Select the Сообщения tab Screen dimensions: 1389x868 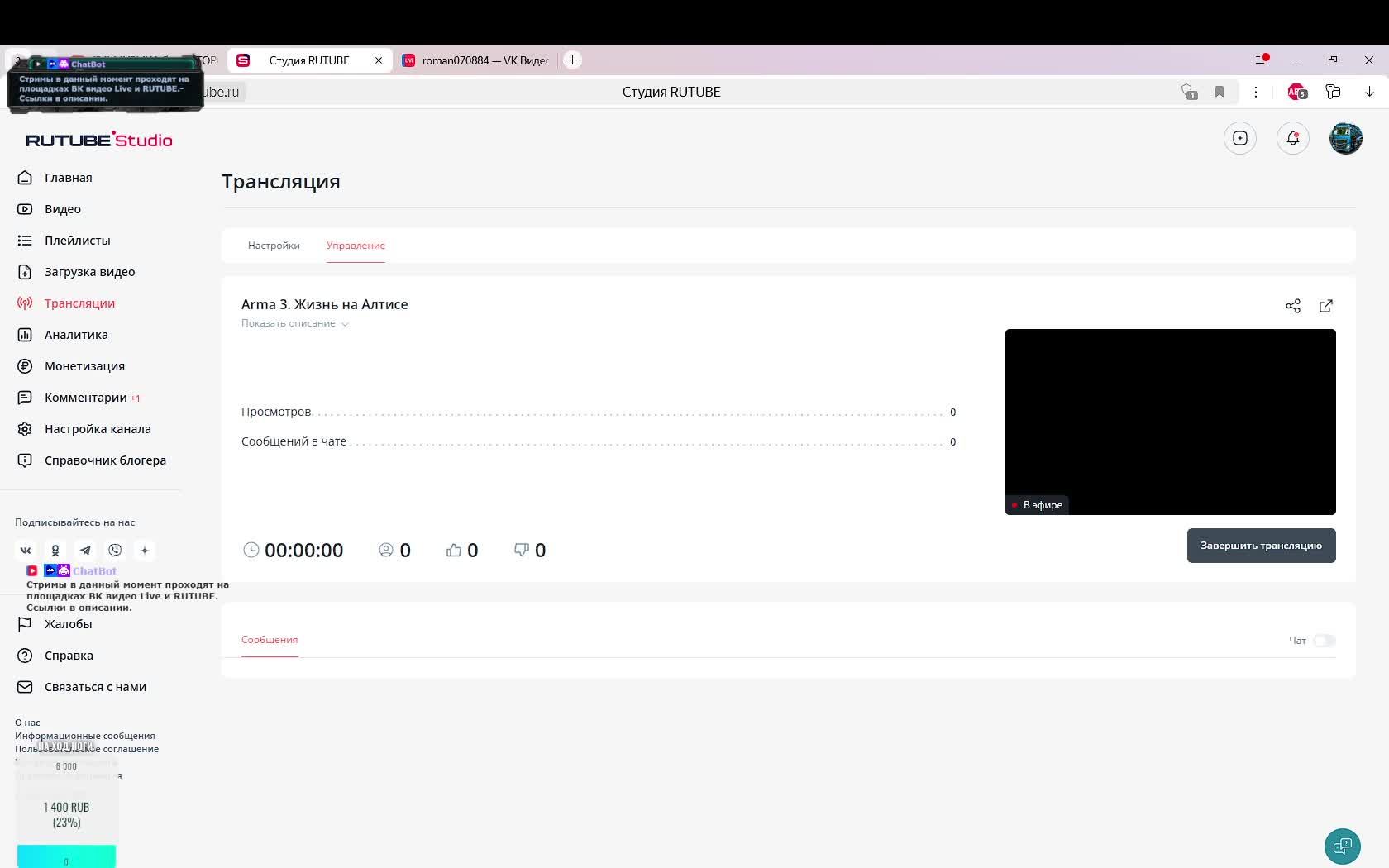[x=270, y=640]
